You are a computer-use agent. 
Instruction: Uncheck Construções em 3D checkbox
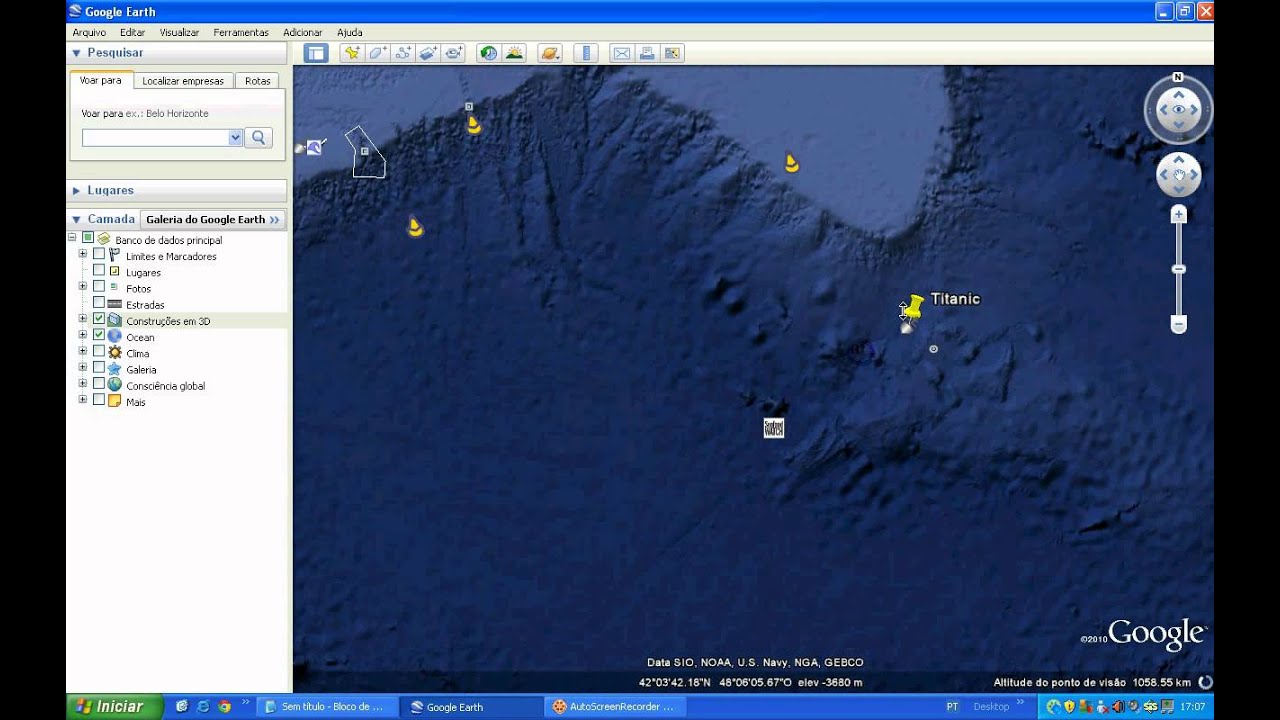[x=99, y=319]
